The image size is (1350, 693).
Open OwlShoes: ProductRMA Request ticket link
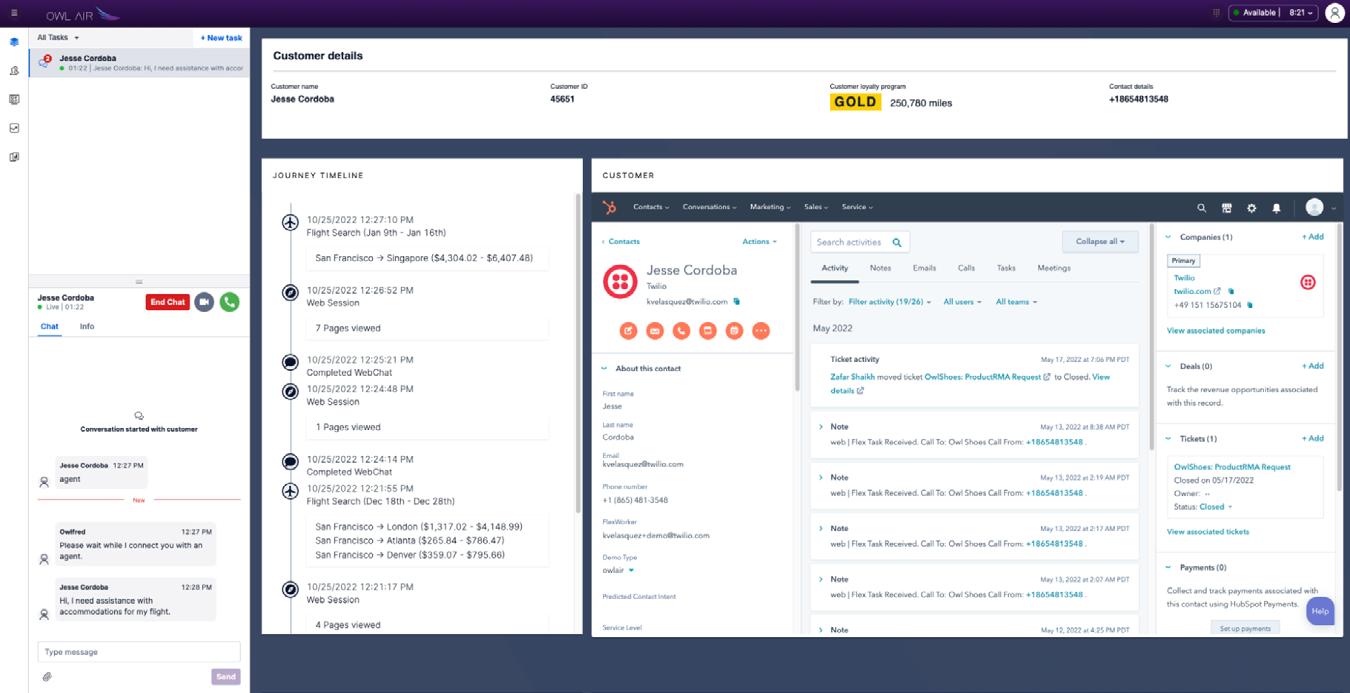tap(1232, 466)
